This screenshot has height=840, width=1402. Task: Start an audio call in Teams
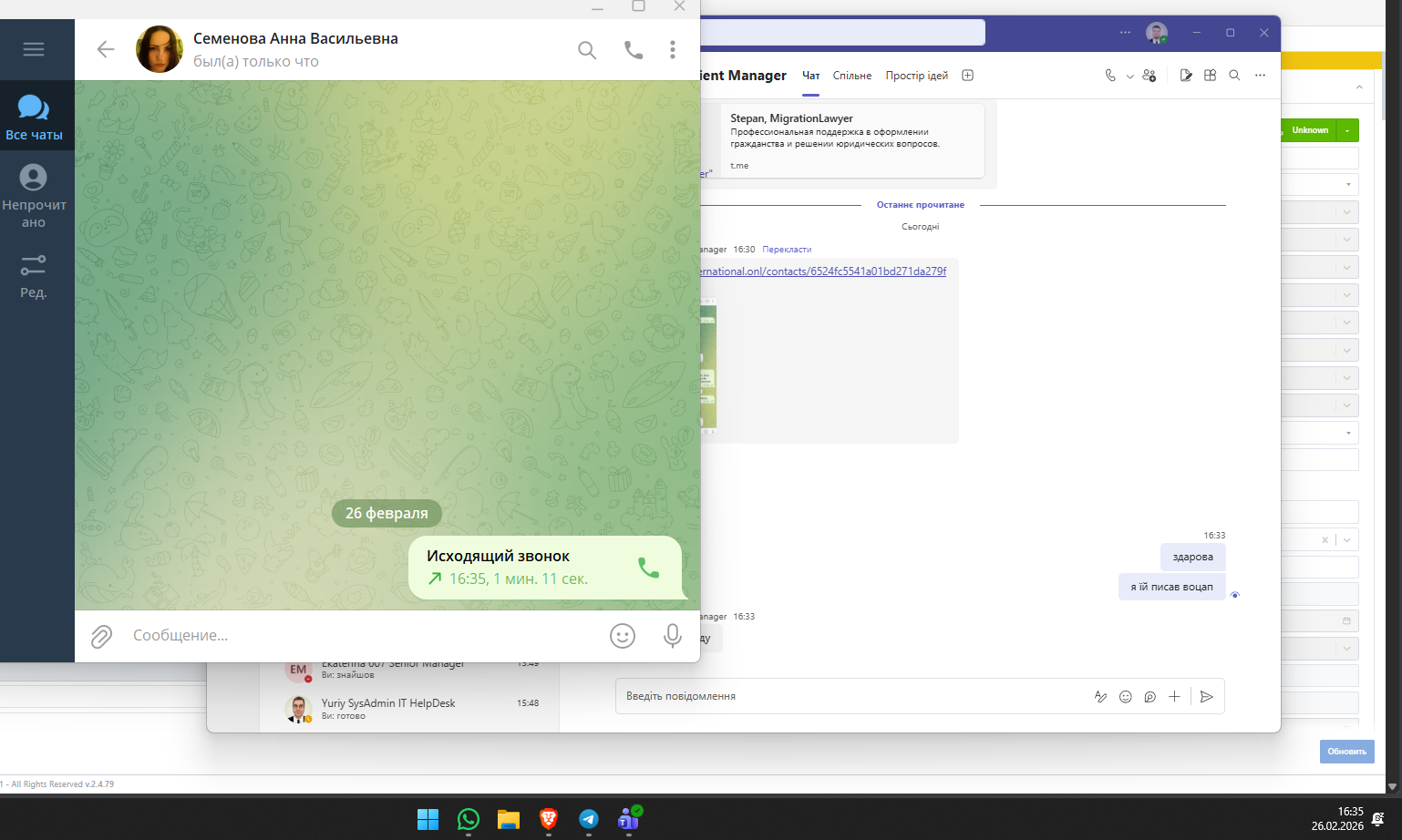coord(1110,76)
